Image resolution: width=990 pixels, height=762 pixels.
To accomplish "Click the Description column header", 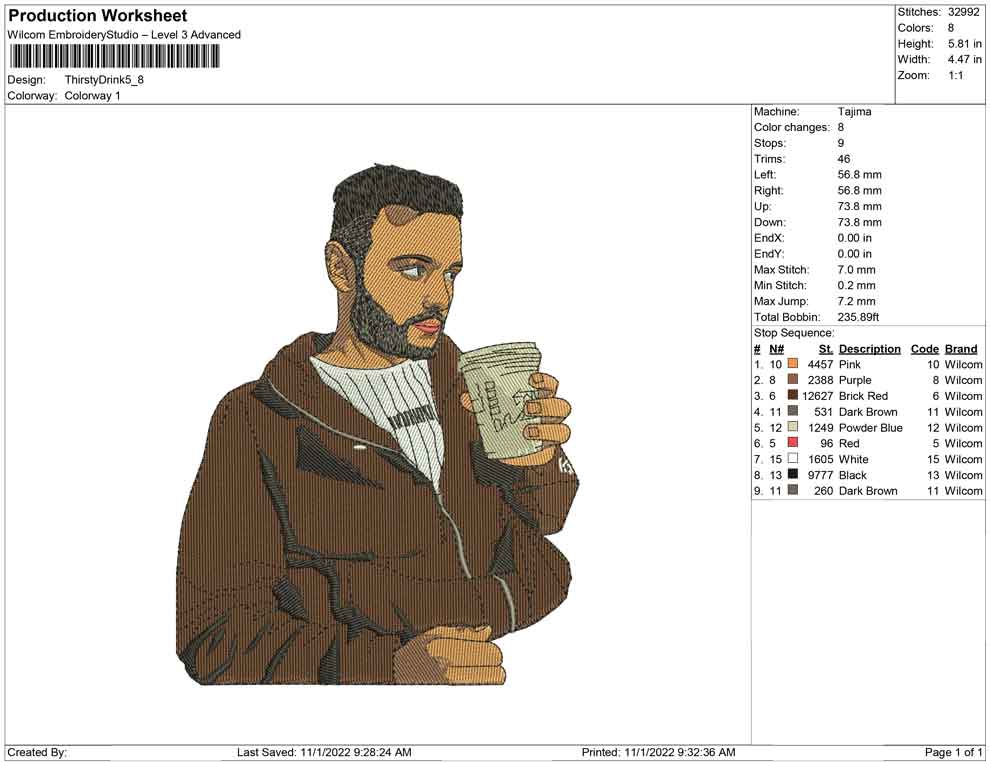I will [869, 349].
